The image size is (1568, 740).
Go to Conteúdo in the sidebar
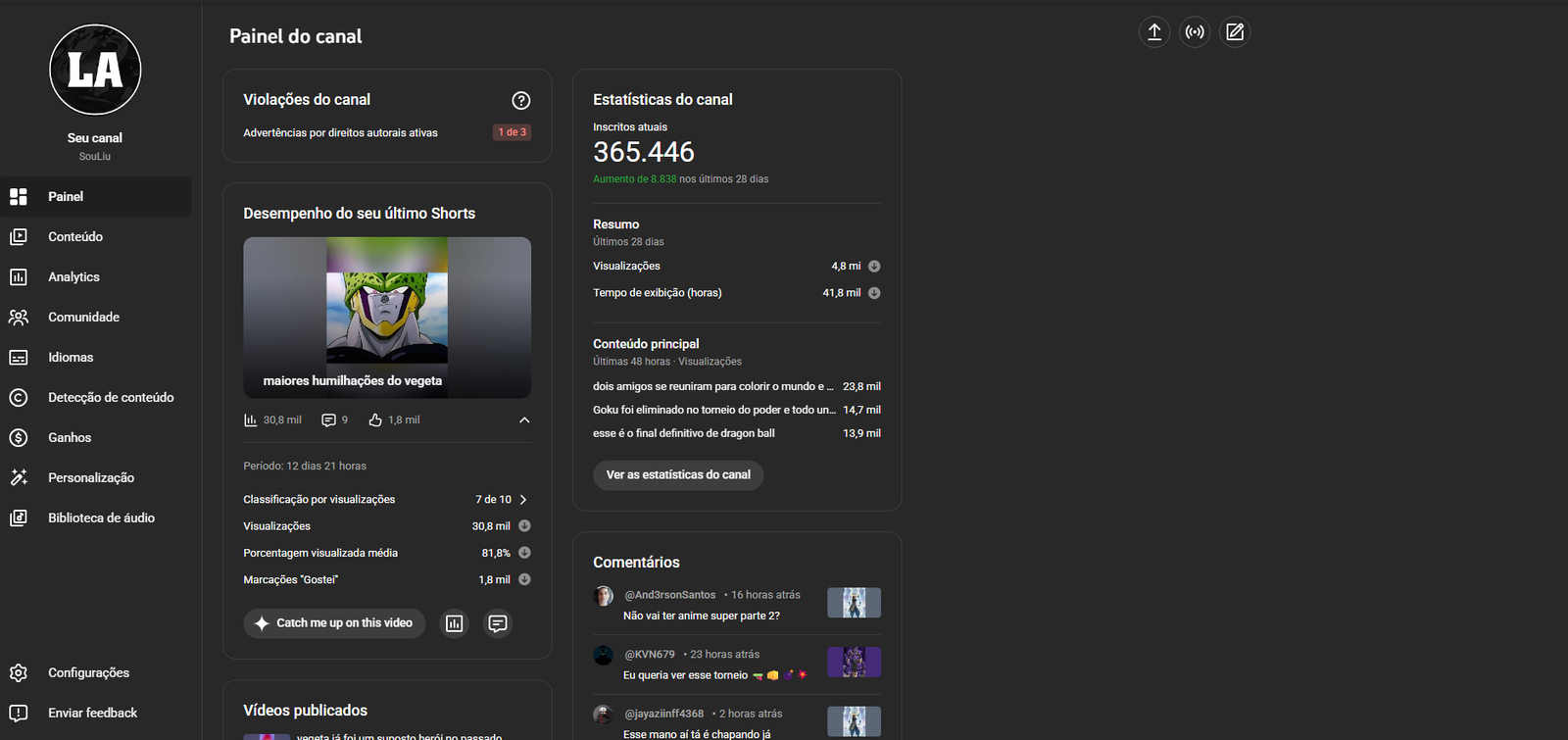(x=96, y=237)
